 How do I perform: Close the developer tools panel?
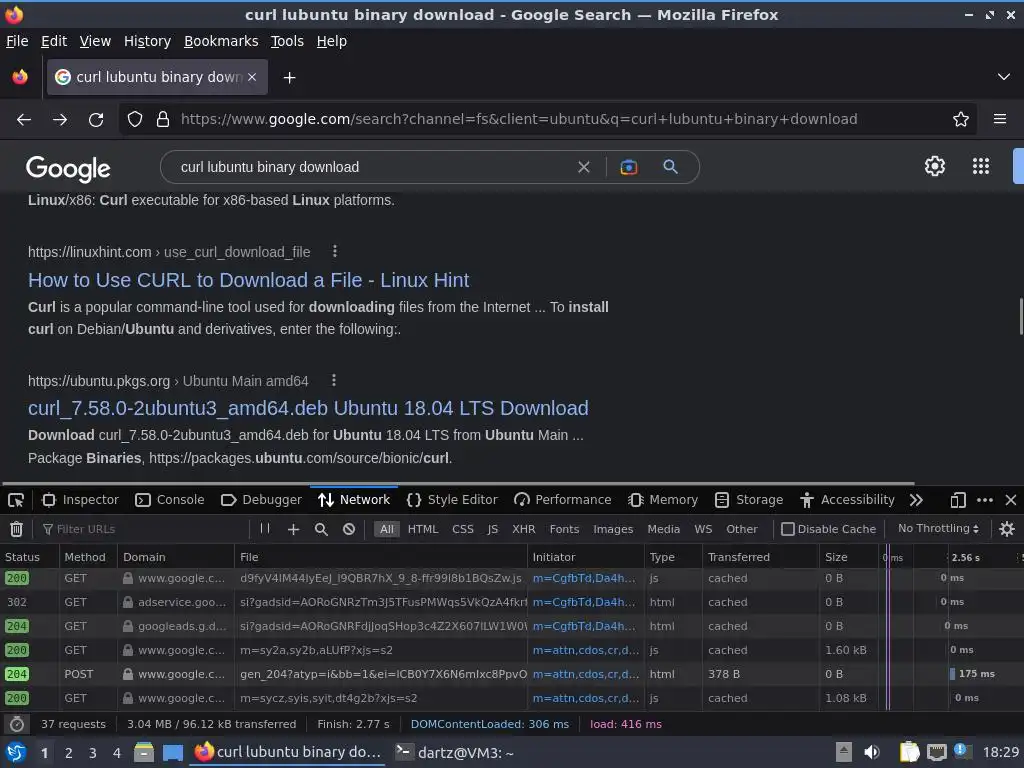[x=1011, y=500]
